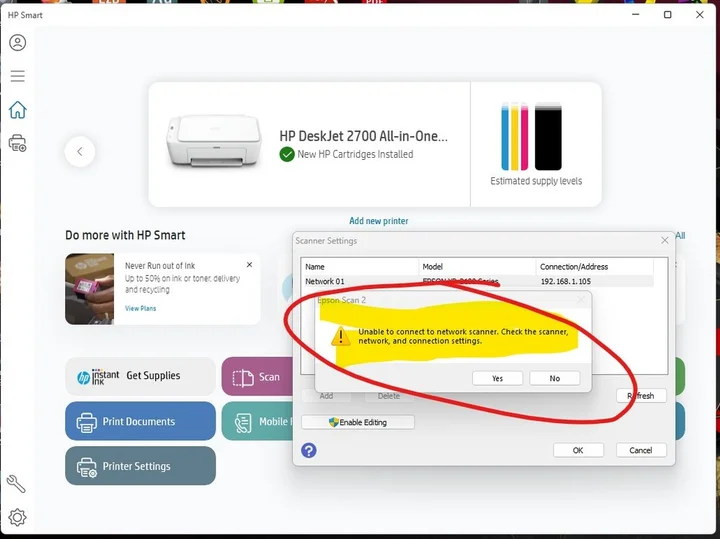The height and width of the screenshot is (539, 720).
Task: Open settings gear icon at bottom left
Action: click(17, 517)
